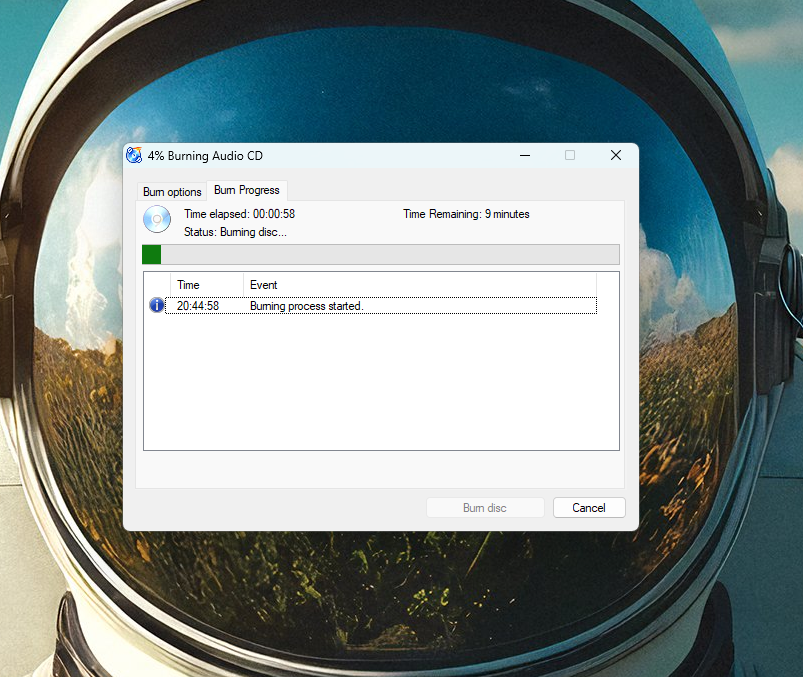Select the Burn Progress tab
The image size is (803, 677).
(x=247, y=190)
